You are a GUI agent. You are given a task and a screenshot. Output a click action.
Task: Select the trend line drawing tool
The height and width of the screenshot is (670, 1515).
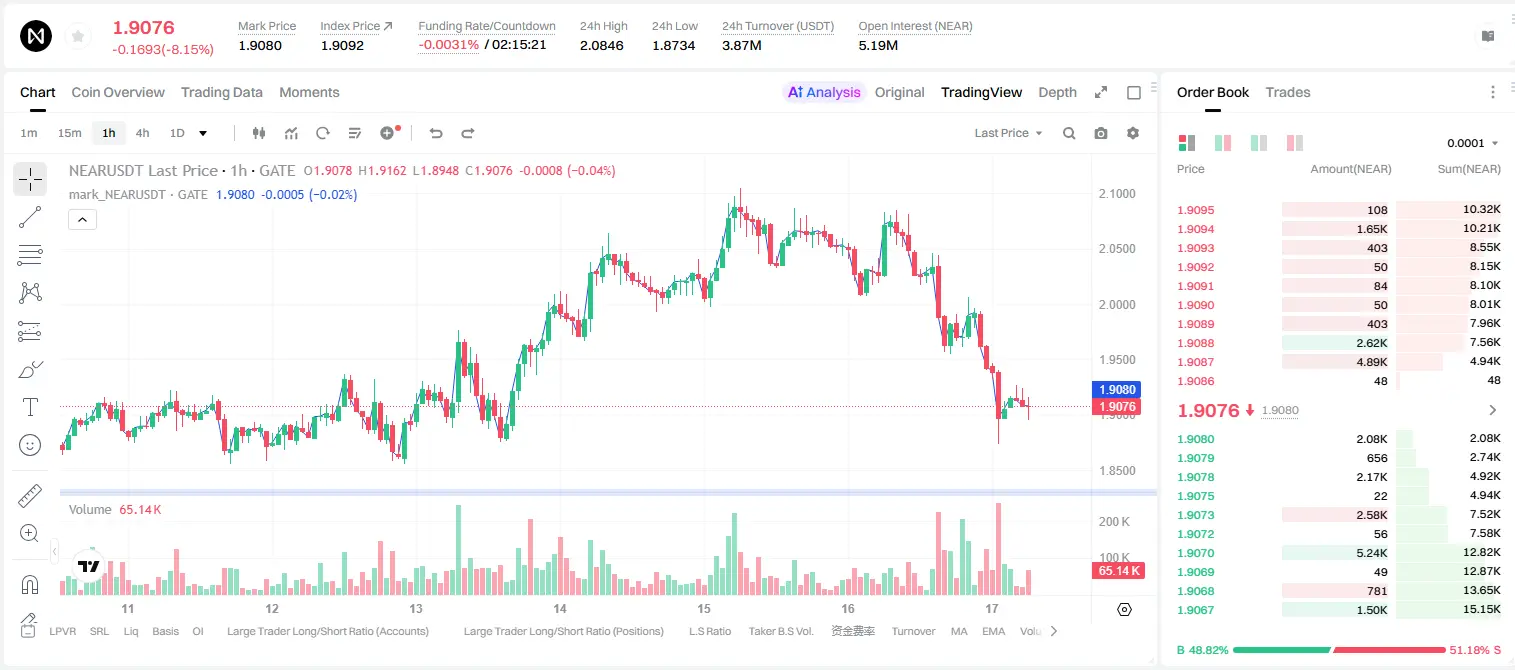pos(30,217)
